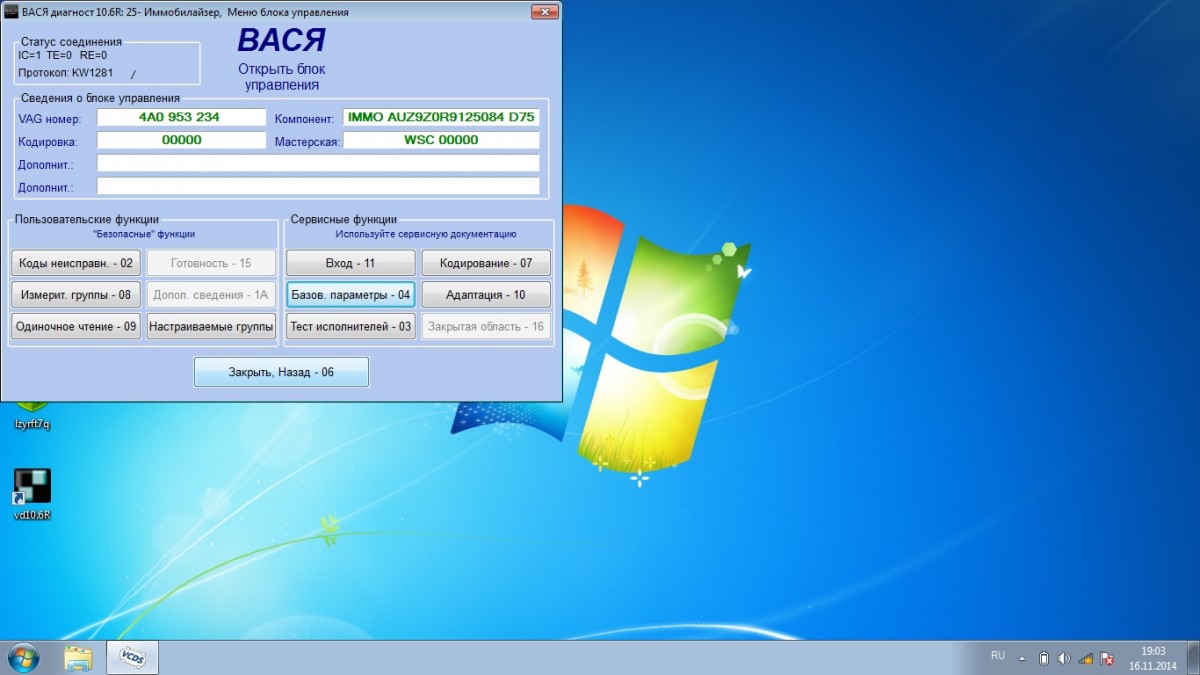Click the Мастерская field WSC 00000
Image resolution: width=1200 pixels, height=675 pixels.
(x=441, y=140)
